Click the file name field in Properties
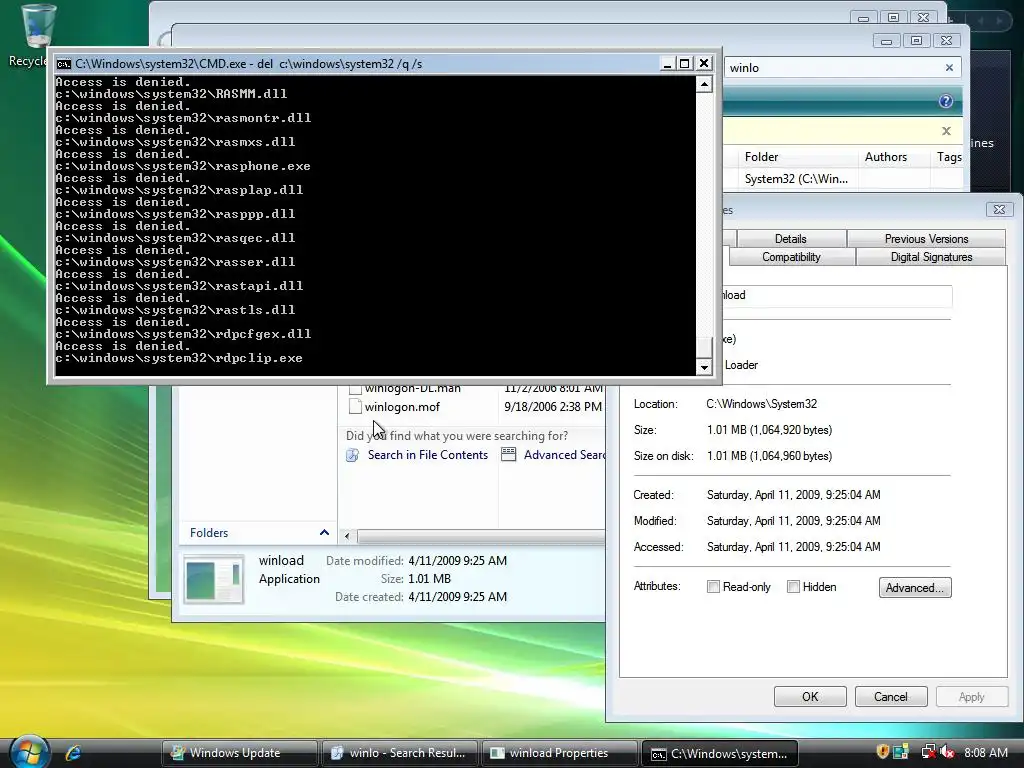 [x=837, y=296]
